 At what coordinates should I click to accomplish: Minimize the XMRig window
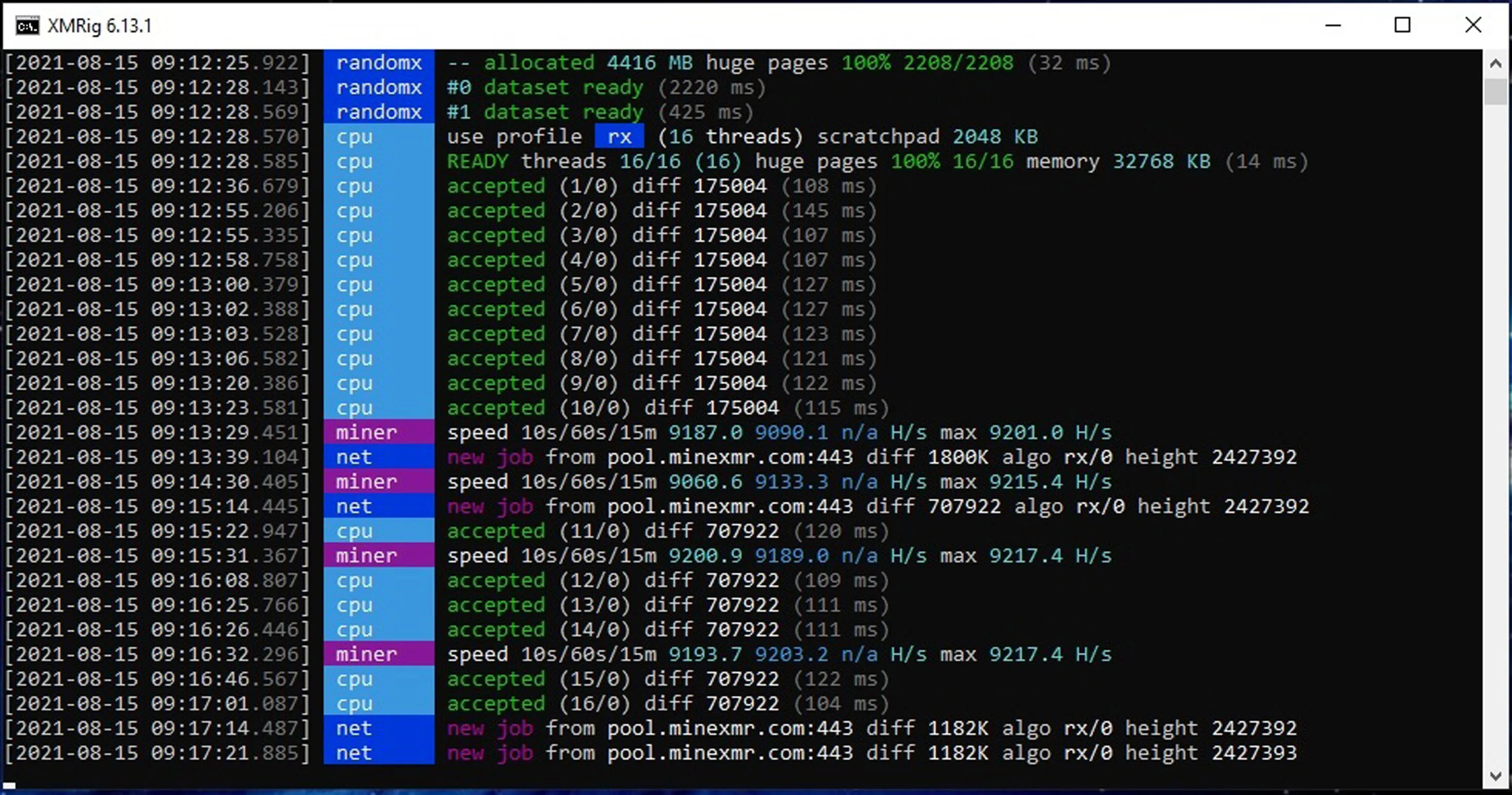tap(1333, 25)
